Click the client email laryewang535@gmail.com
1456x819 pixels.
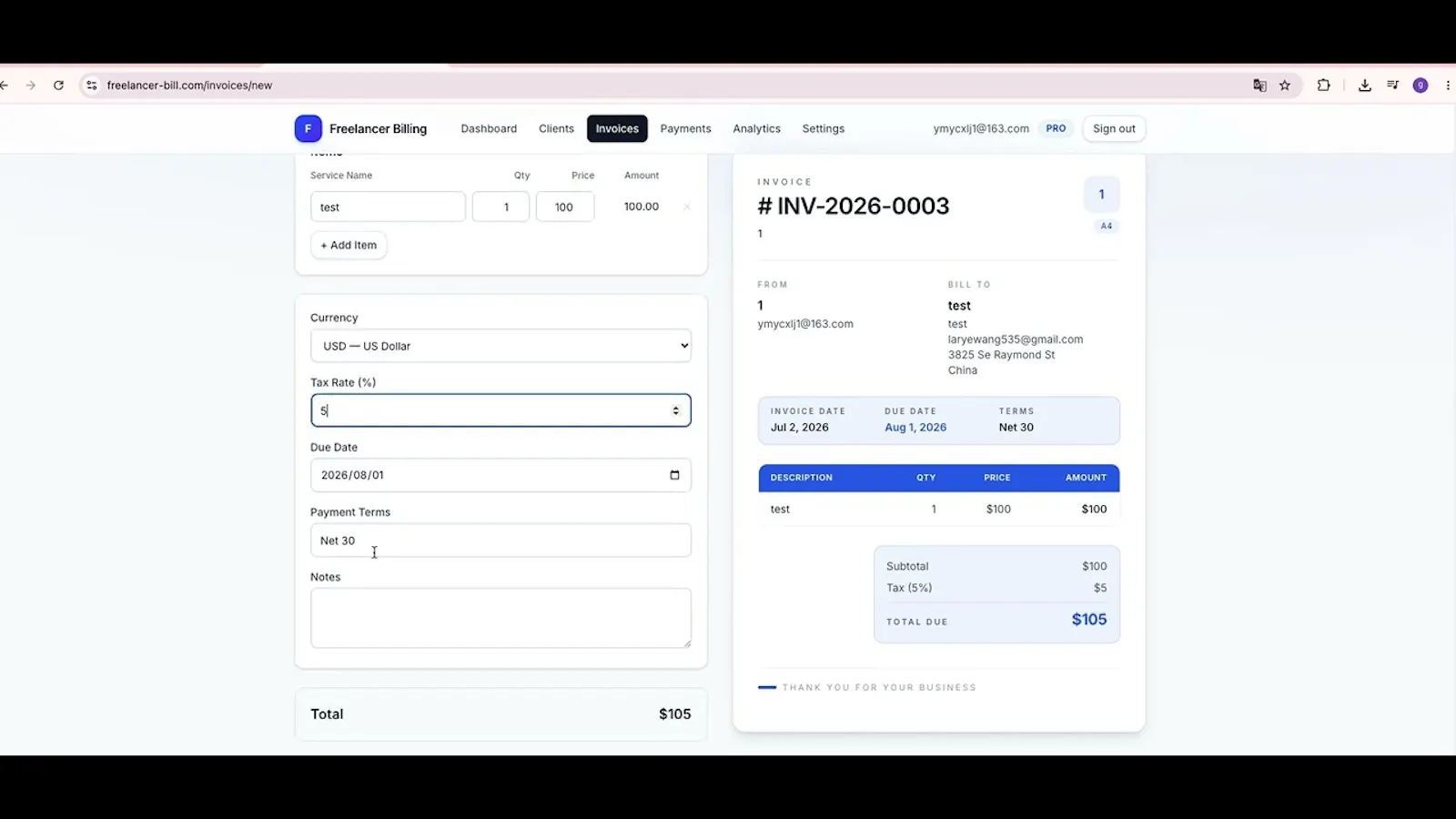pyautogui.click(x=1016, y=339)
